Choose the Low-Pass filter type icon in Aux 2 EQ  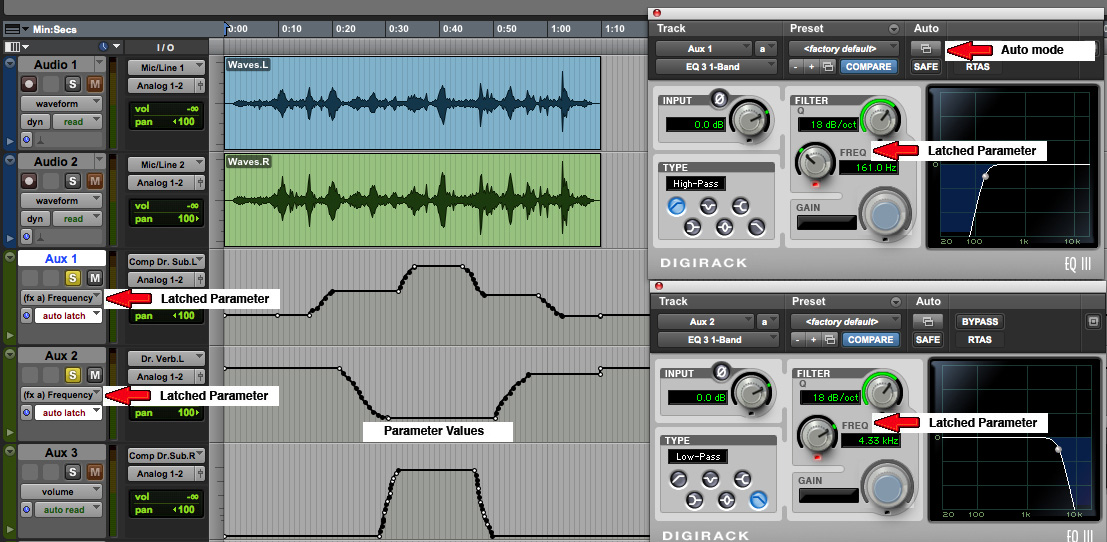click(x=759, y=501)
